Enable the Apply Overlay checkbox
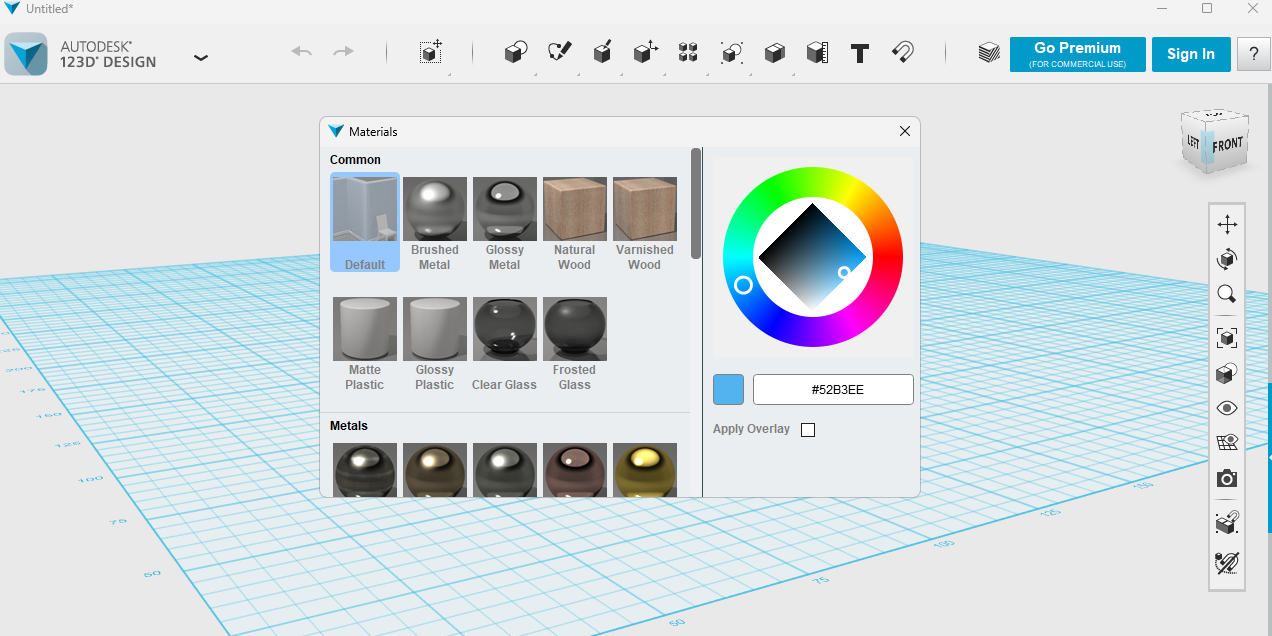1272x636 pixels. pyautogui.click(x=808, y=430)
